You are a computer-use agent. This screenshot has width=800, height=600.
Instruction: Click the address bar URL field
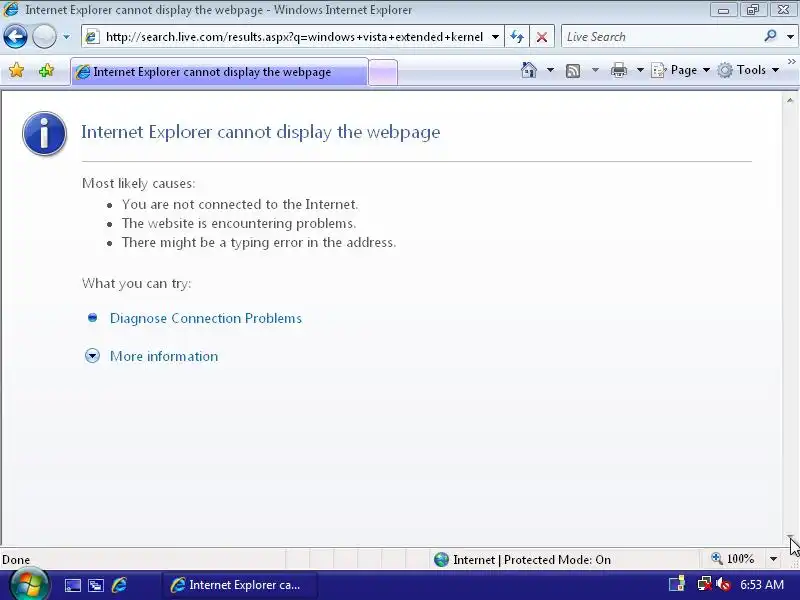(294, 37)
